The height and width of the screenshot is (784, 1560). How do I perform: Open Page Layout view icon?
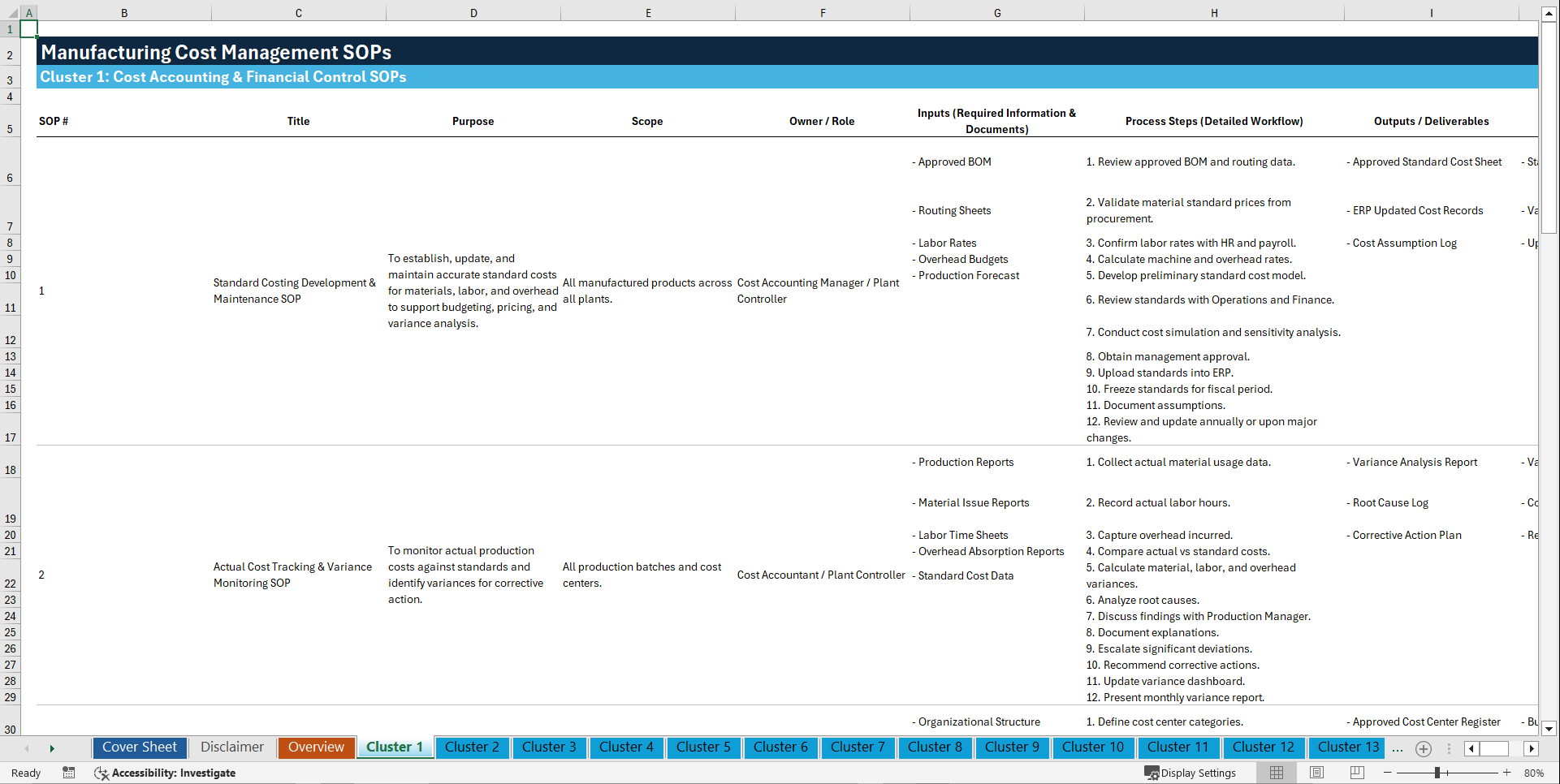click(x=1316, y=773)
